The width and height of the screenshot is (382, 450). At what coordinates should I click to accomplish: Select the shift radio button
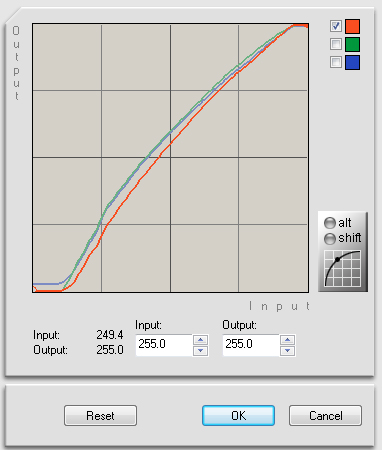330,238
